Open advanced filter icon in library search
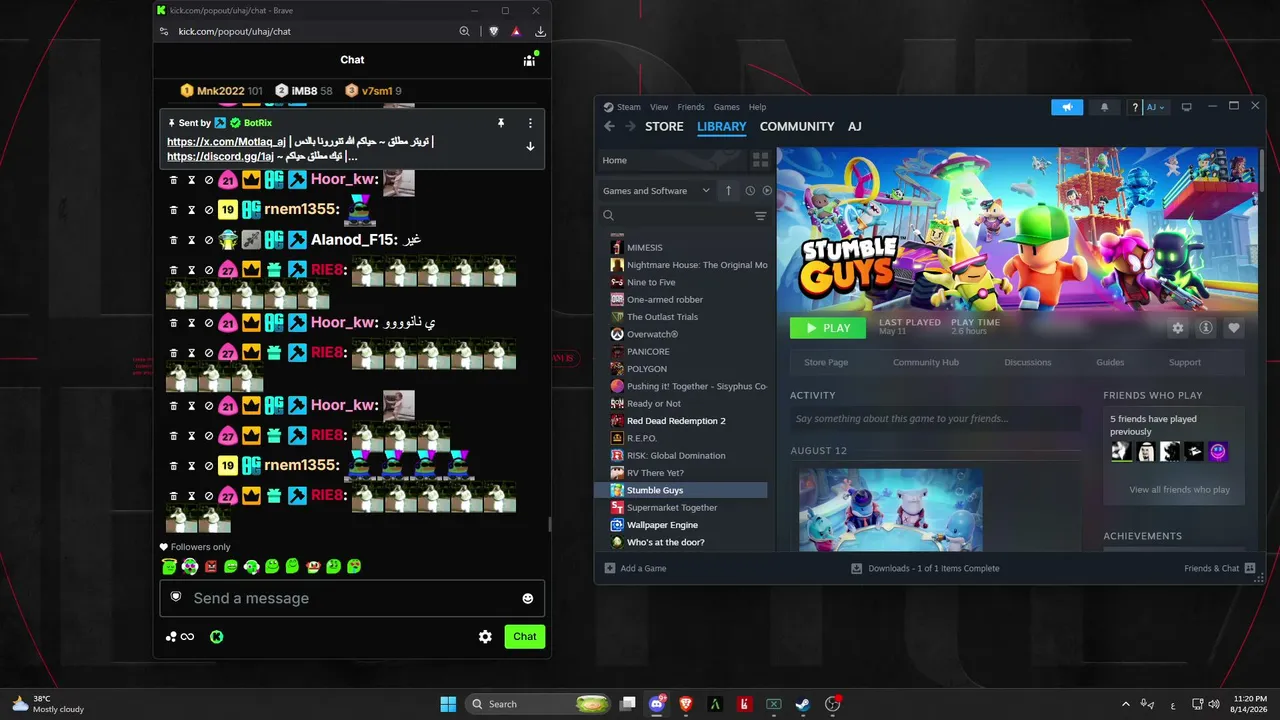This screenshot has width=1280, height=720. (760, 216)
